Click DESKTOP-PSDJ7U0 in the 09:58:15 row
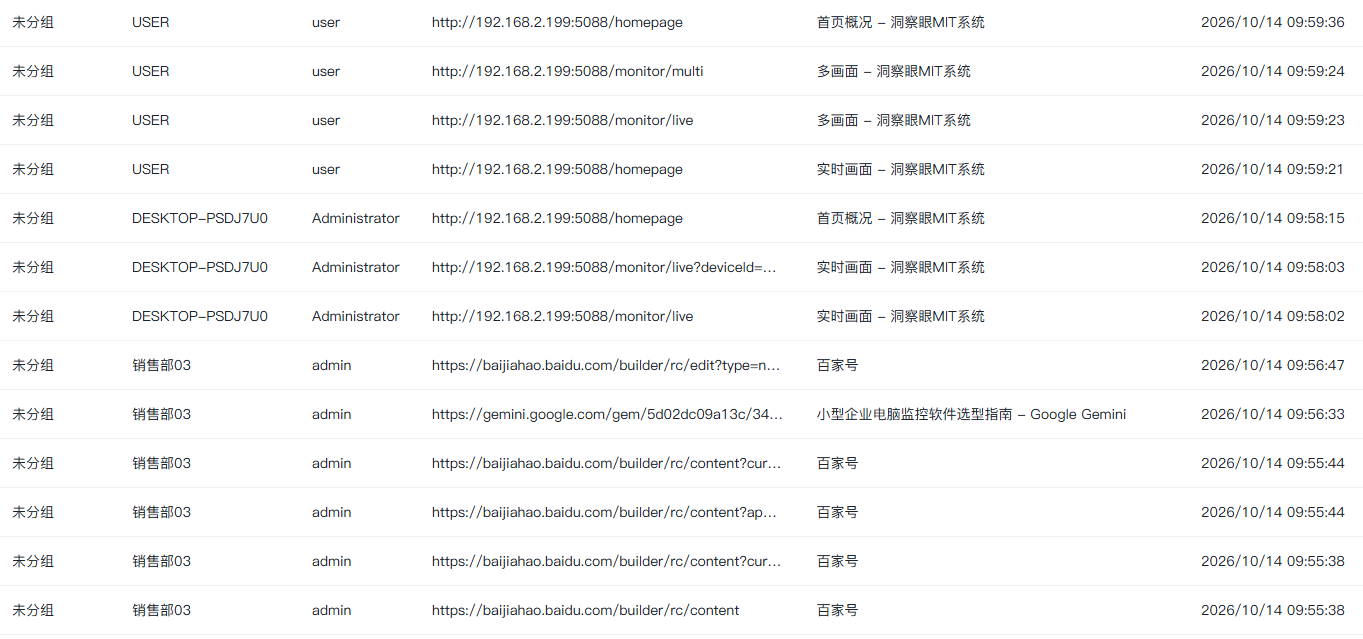 coord(200,218)
